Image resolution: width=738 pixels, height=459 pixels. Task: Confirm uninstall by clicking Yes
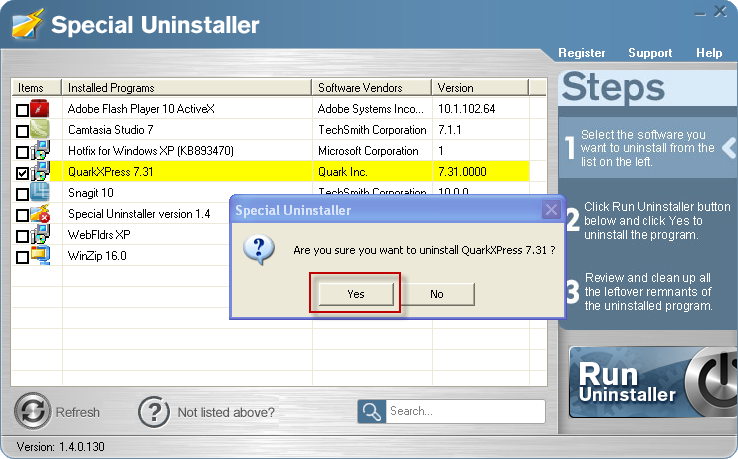click(356, 294)
